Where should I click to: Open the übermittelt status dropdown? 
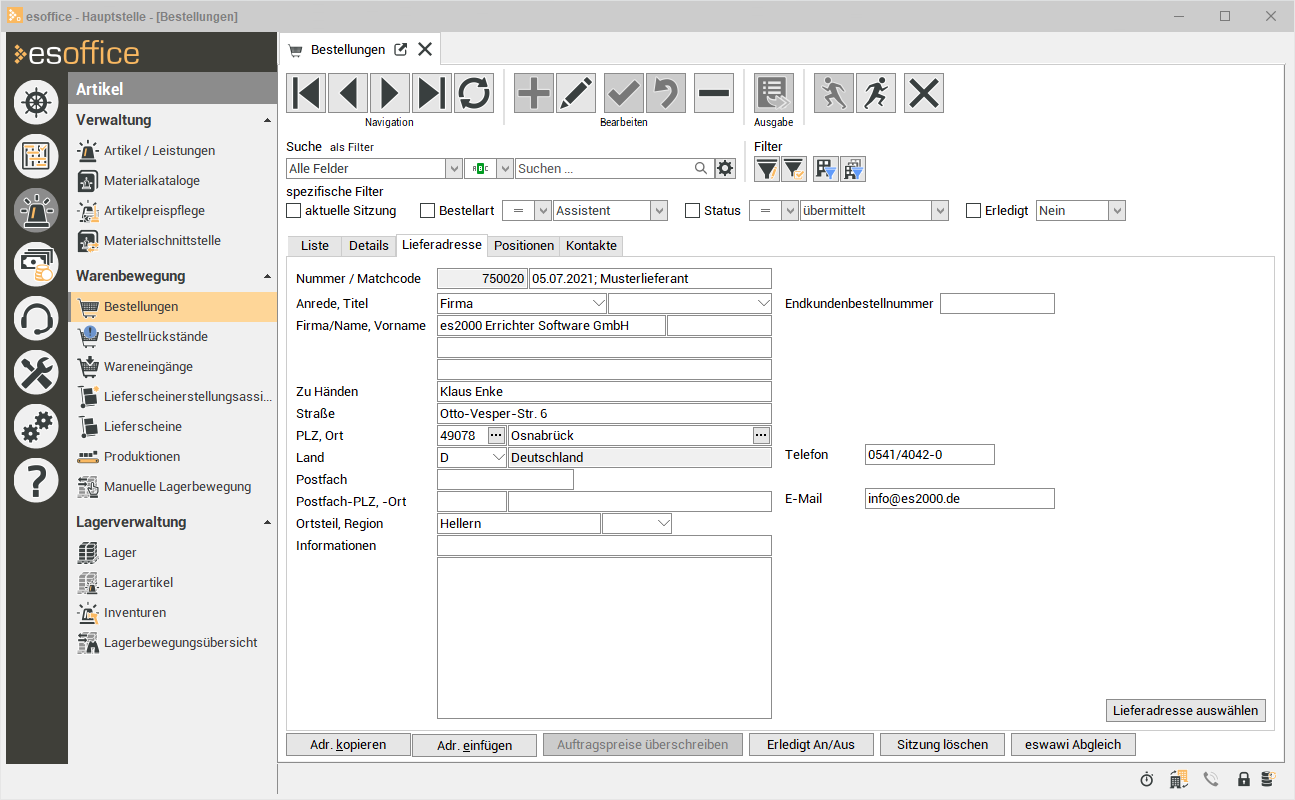[x=940, y=211]
